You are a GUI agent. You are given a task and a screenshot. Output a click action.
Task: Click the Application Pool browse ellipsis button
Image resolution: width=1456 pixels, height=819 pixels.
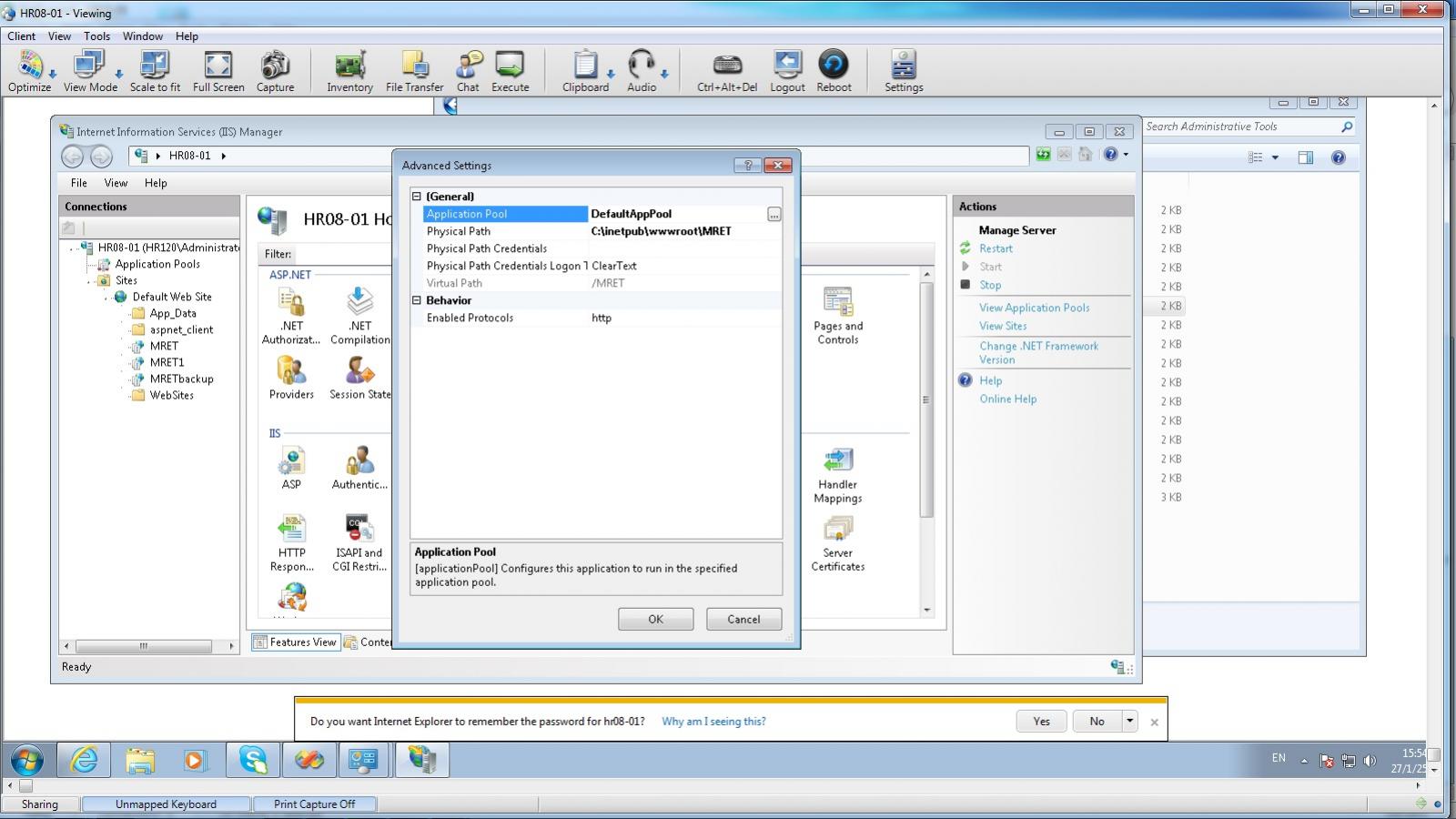[x=773, y=215]
